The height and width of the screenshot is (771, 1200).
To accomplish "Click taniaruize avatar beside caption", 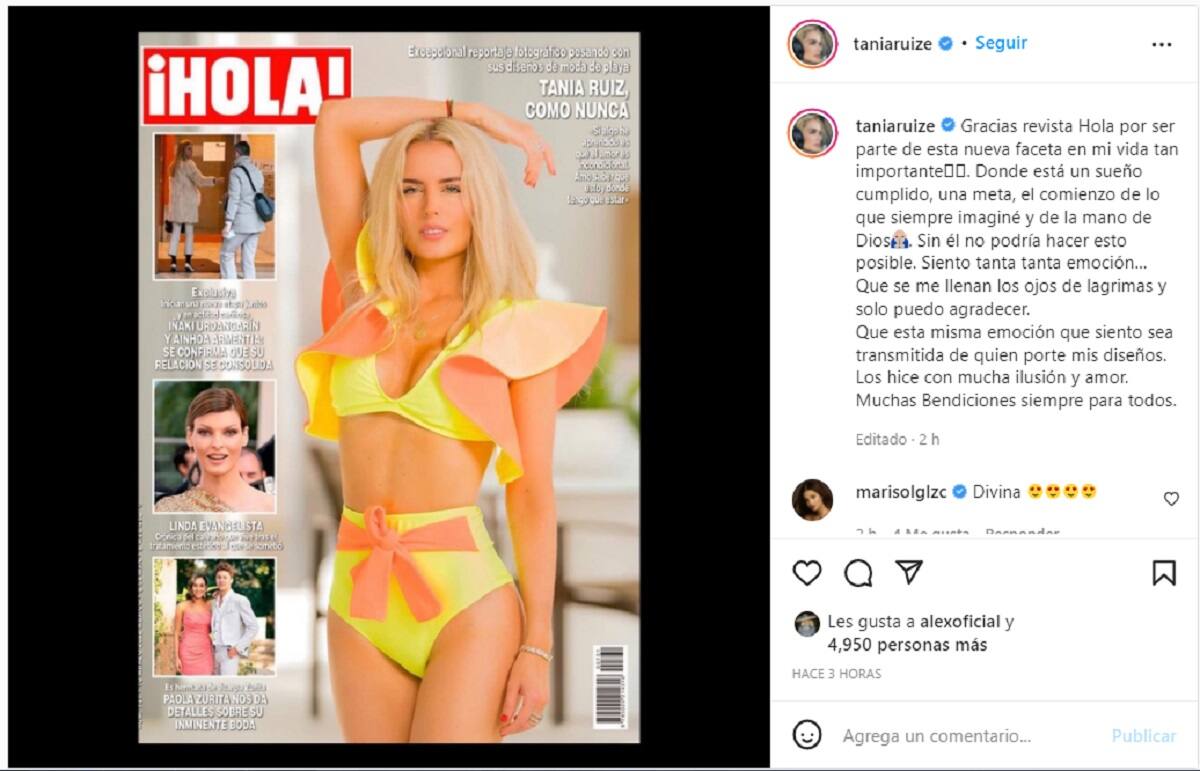I will pos(812,134).
